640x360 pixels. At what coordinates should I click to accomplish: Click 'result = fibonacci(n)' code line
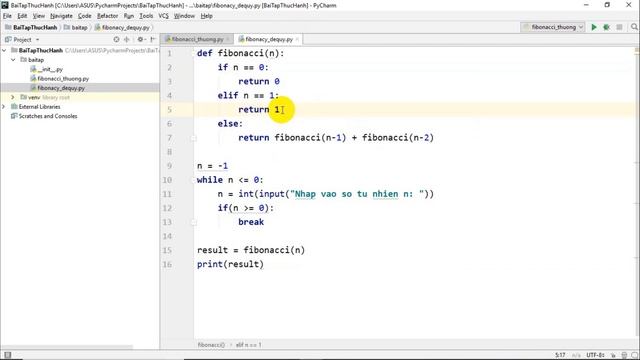pos(251,250)
